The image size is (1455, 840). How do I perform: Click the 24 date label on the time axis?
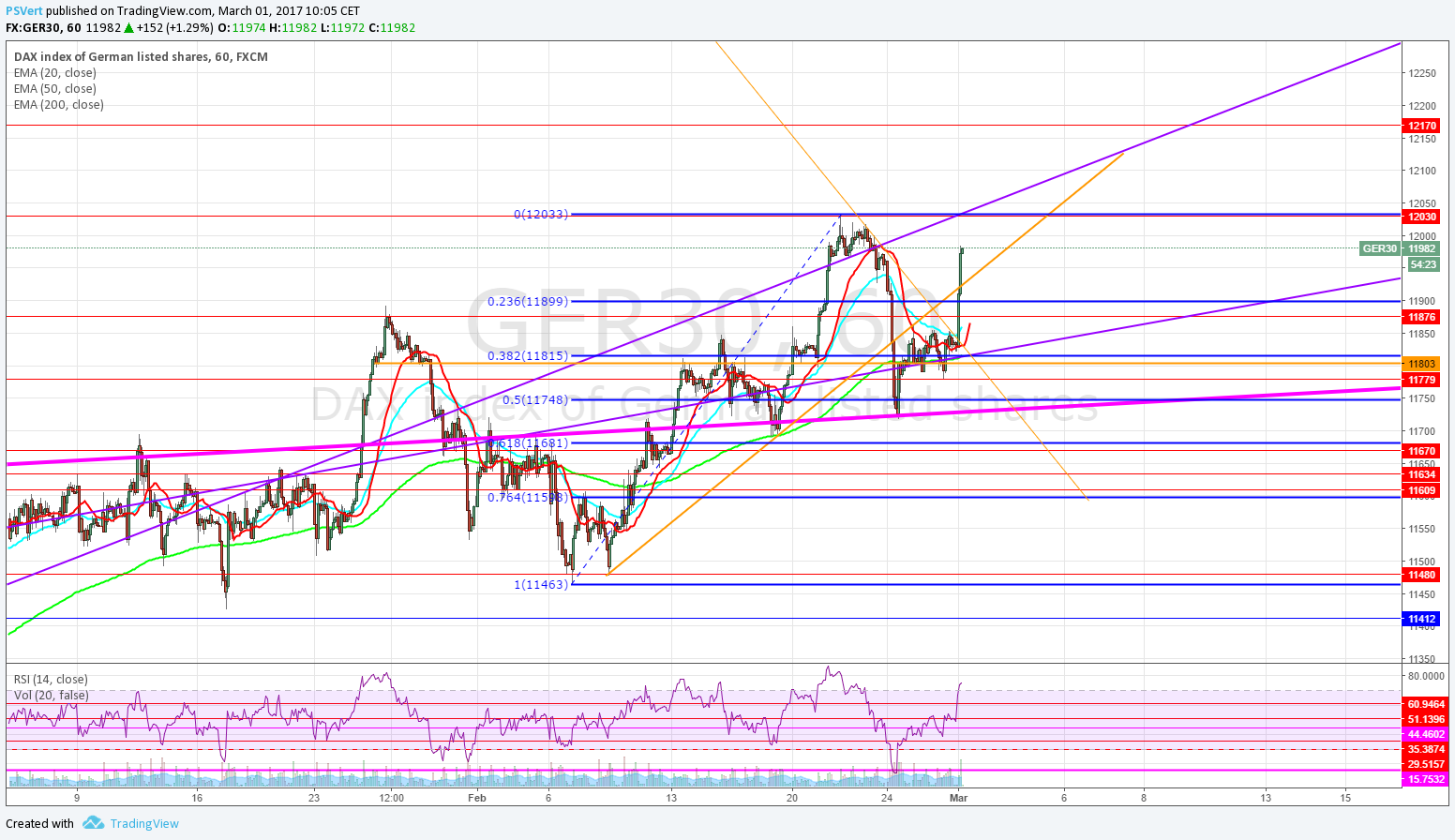coord(888,798)
